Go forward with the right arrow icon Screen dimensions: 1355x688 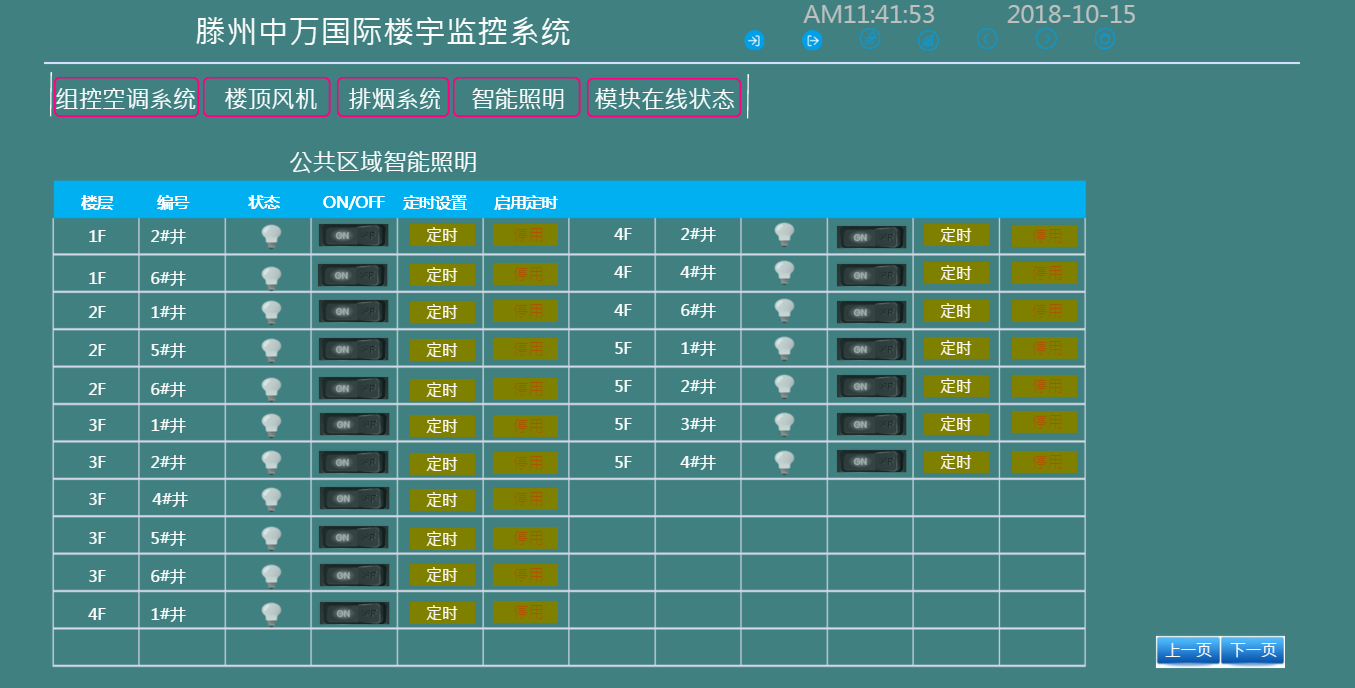pyautogui.click(x=1046, y=40)
